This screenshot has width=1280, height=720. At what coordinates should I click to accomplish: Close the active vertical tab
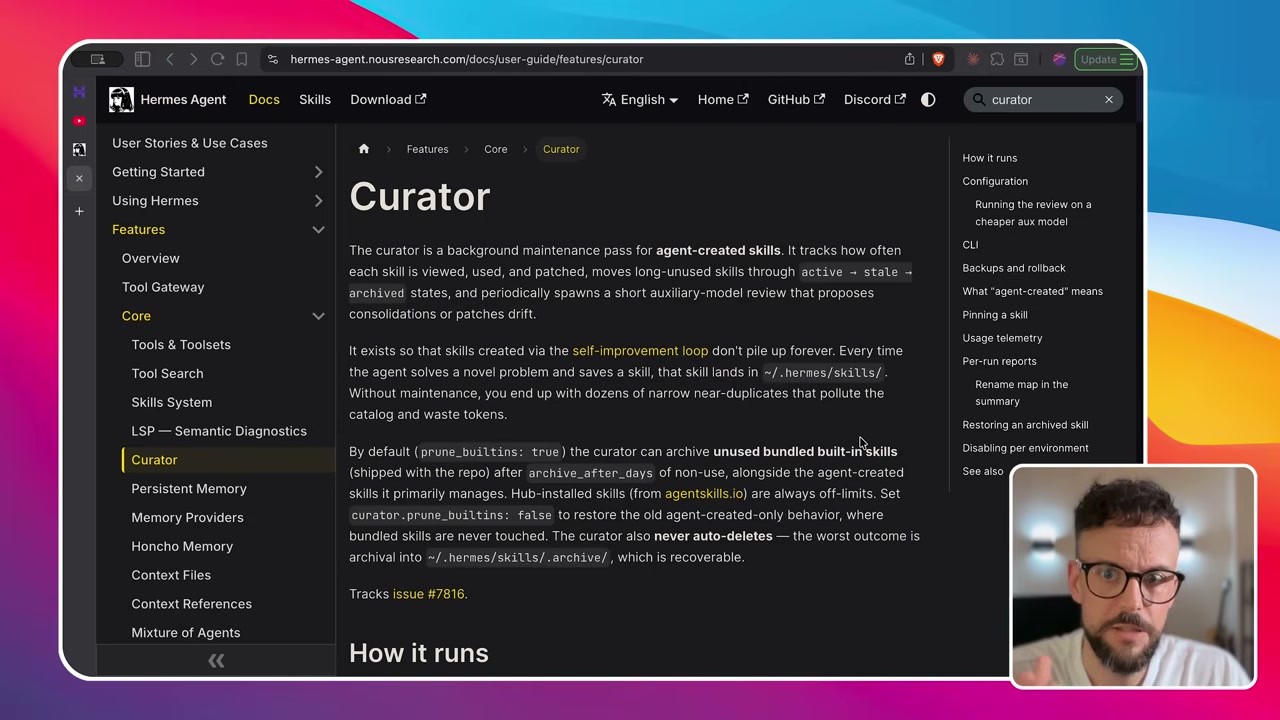(x=79, y=179)
